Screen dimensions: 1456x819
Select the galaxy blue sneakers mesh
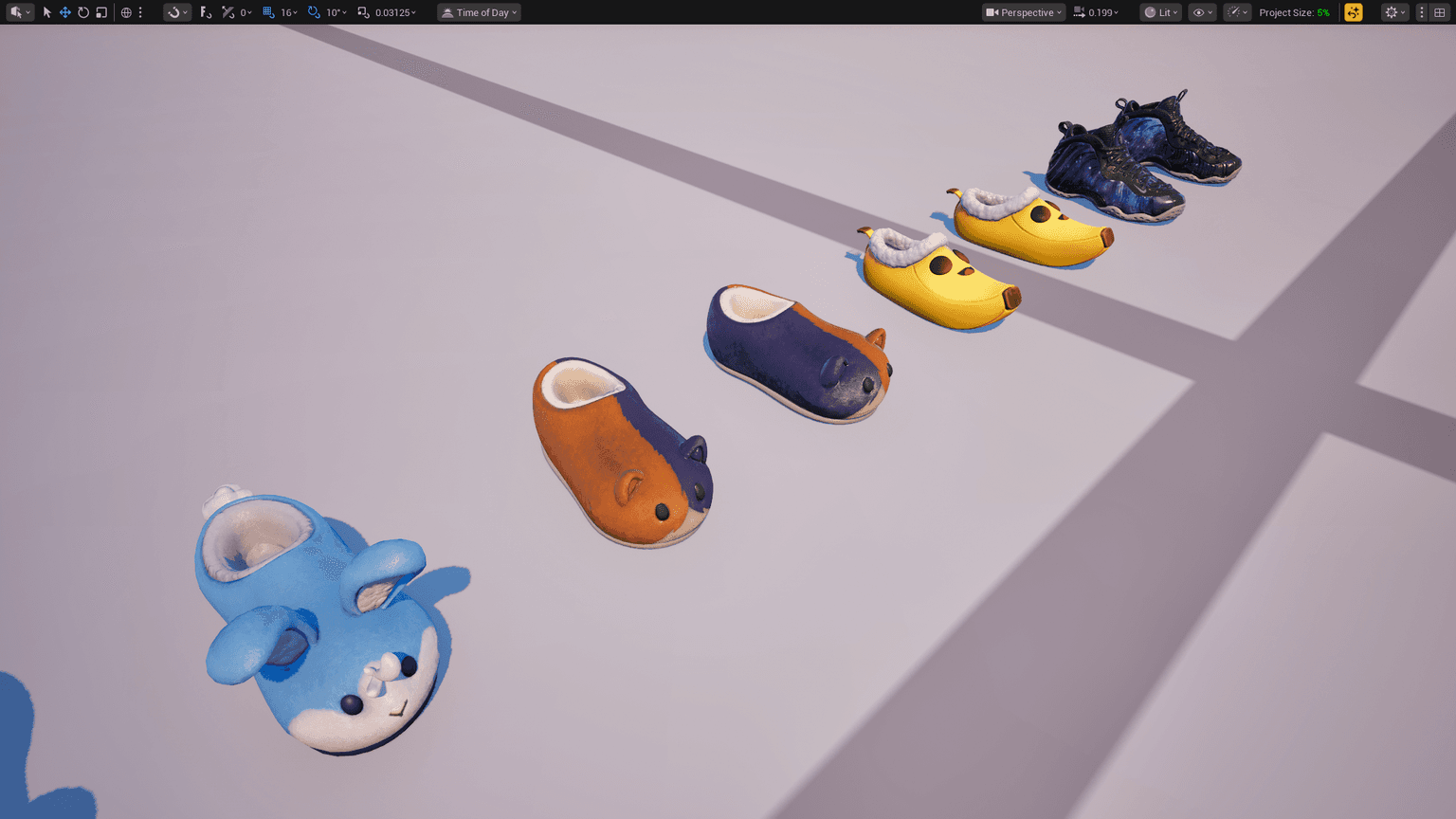1142,156
